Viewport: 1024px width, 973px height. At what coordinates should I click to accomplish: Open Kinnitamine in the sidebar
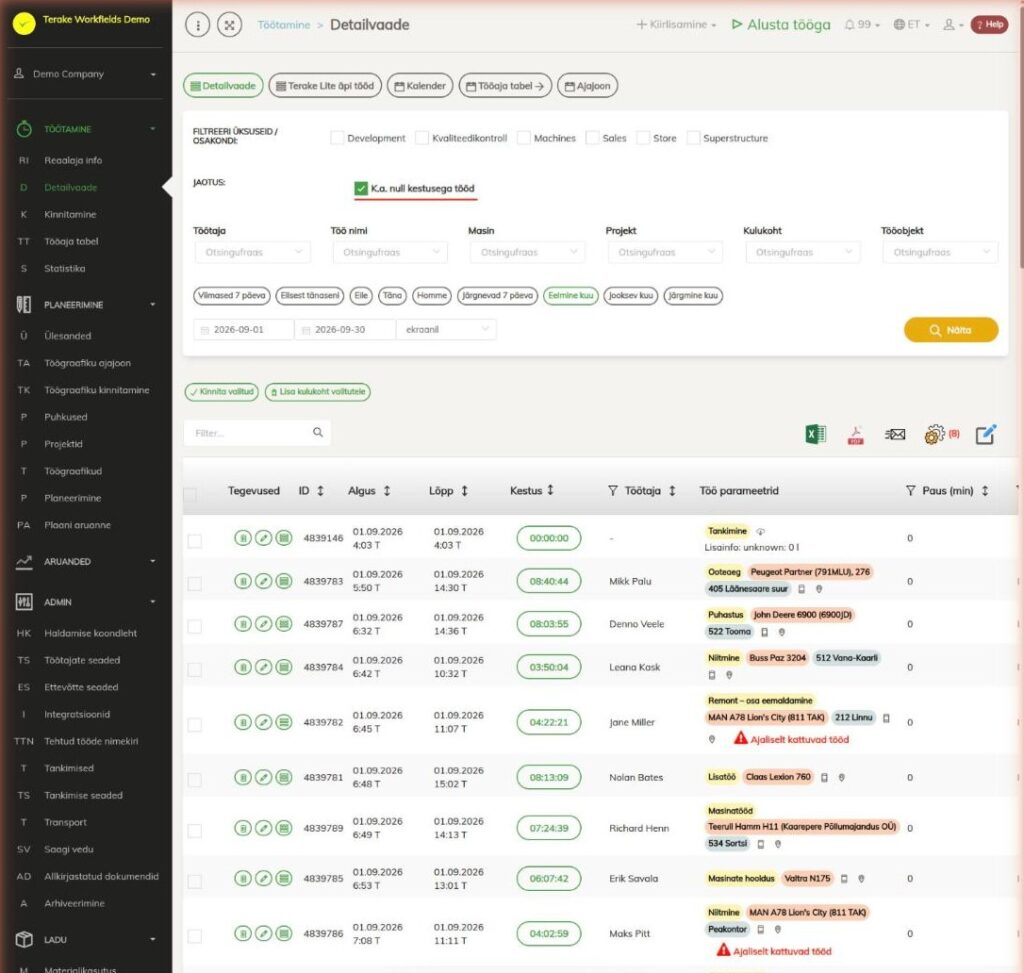(70, 214)
